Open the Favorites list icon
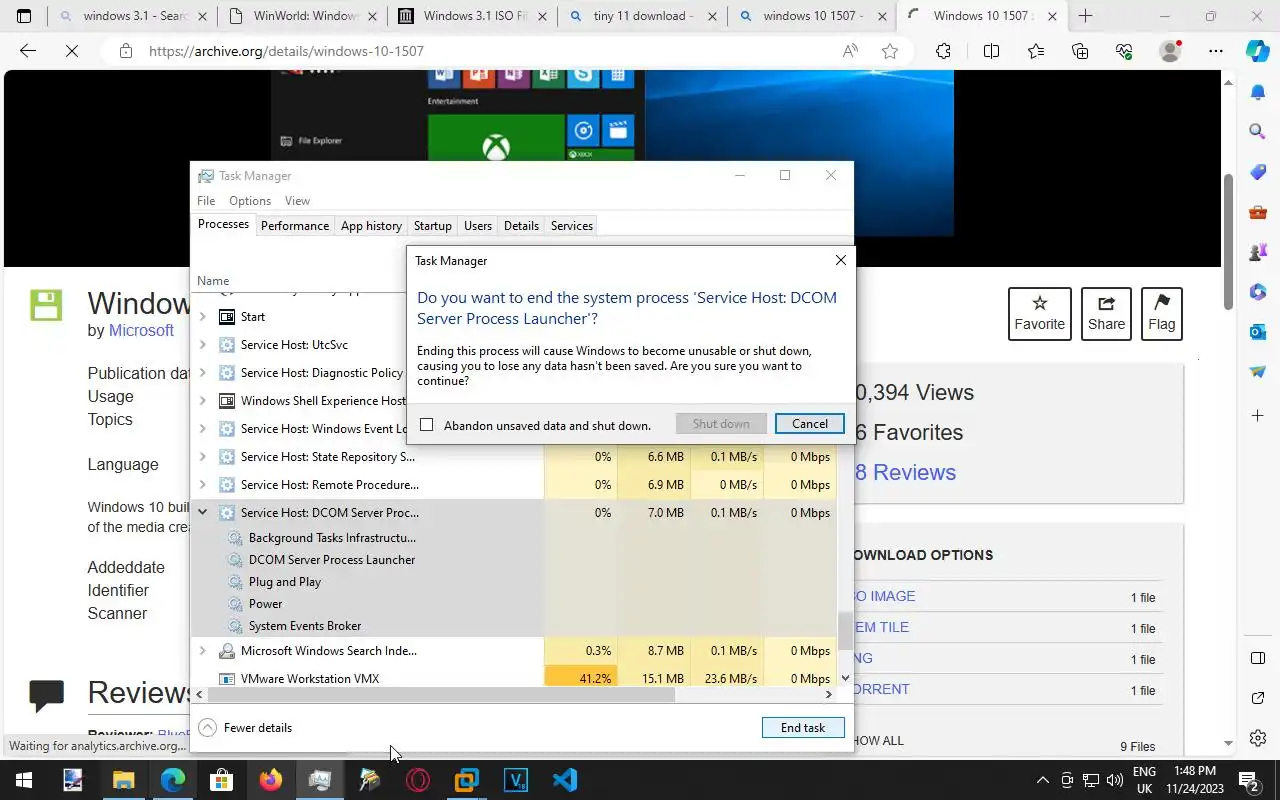This screenshot has height=800, width=1280. pos(1036,51)
